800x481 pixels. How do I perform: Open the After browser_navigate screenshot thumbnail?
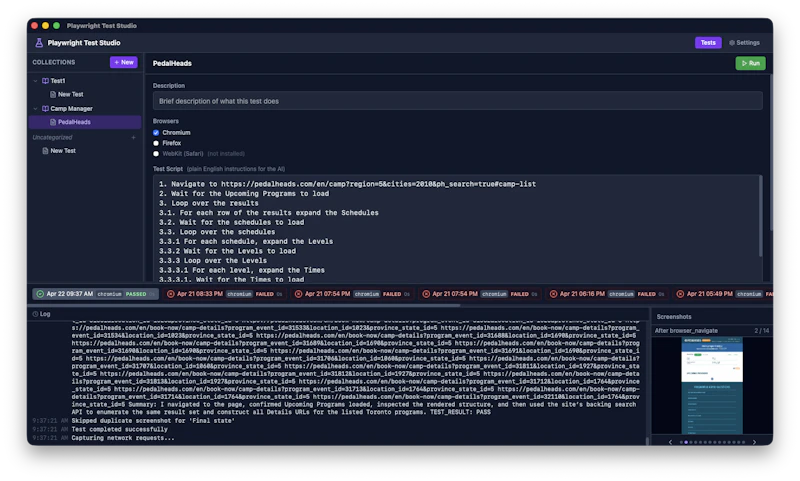point(712,386)
